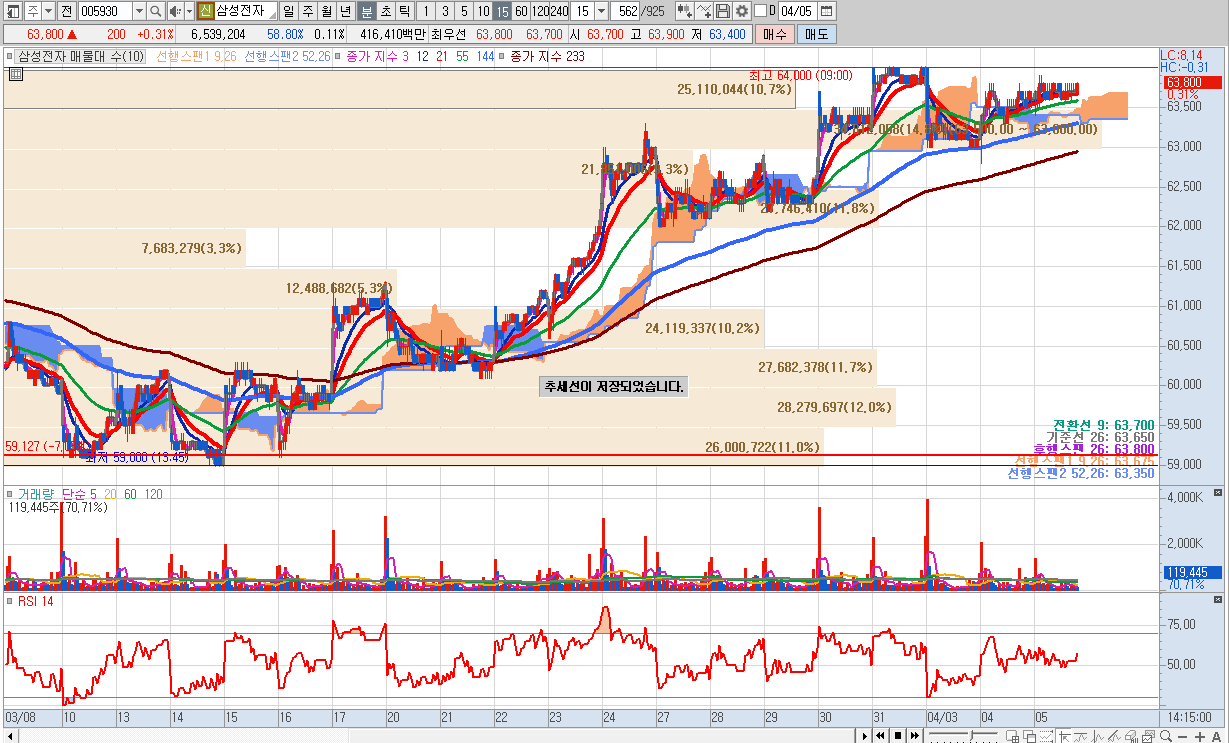The width and height of the screenshot is (1229, 743).
Task: Expand the minute interval dropdown showing 15
Action: 600,11
